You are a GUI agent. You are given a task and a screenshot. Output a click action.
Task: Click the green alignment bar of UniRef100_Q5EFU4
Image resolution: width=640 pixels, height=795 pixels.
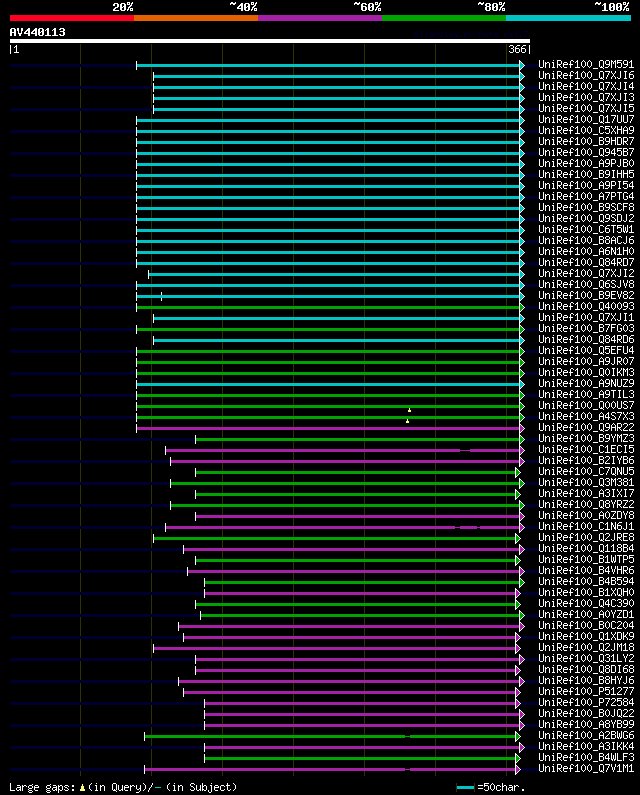pyautogui.click(x=328, y=351)
